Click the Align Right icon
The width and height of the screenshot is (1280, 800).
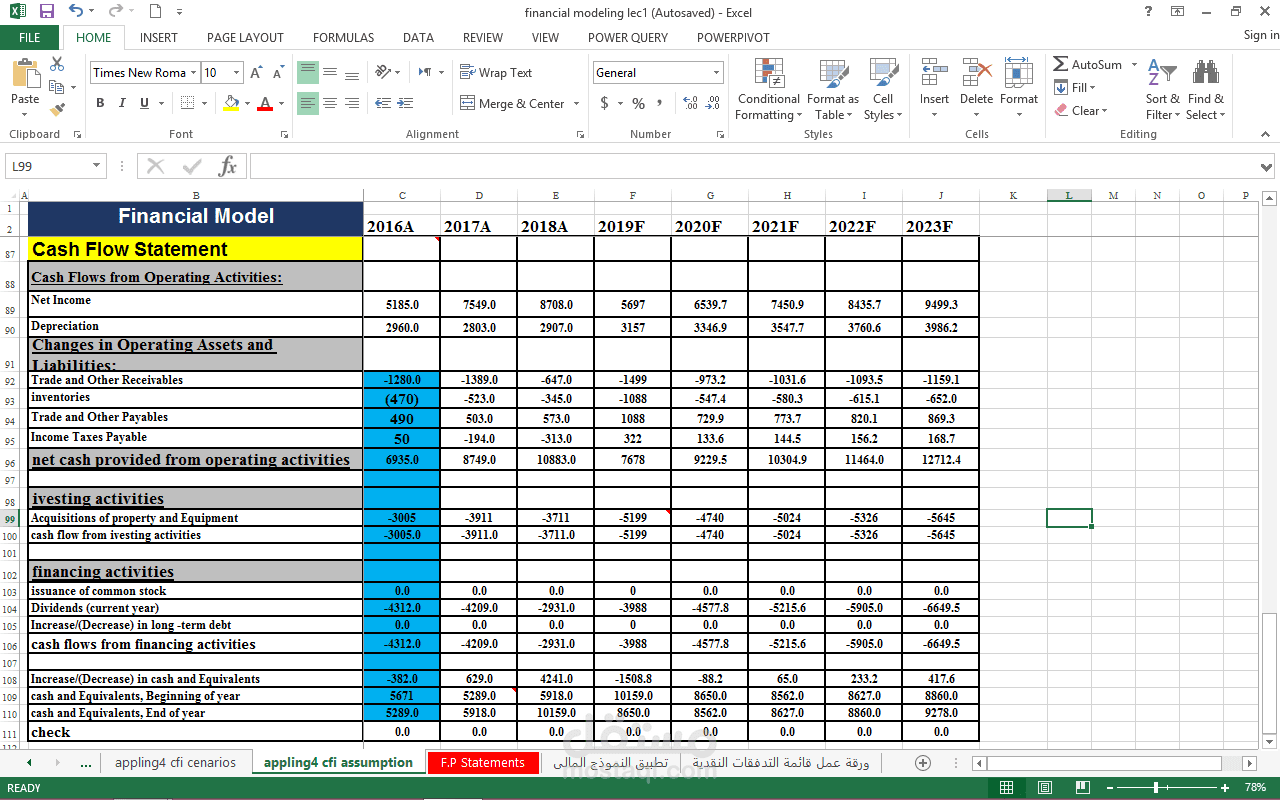(353, 103)
